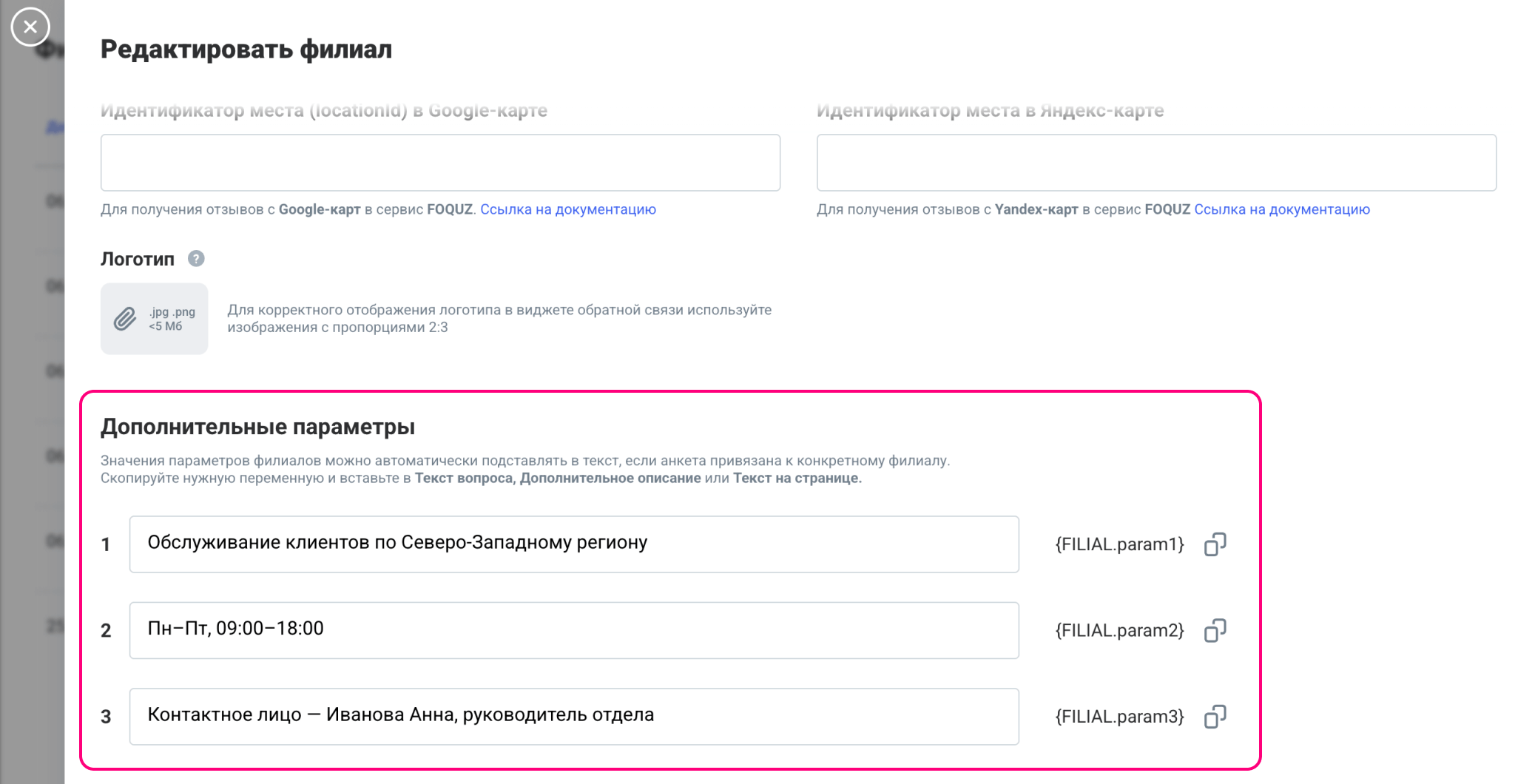Open Yandex-карт documentation link
Image resolution: width=1515 pixels, height=784 pixels.
(x=1281, y=209)
